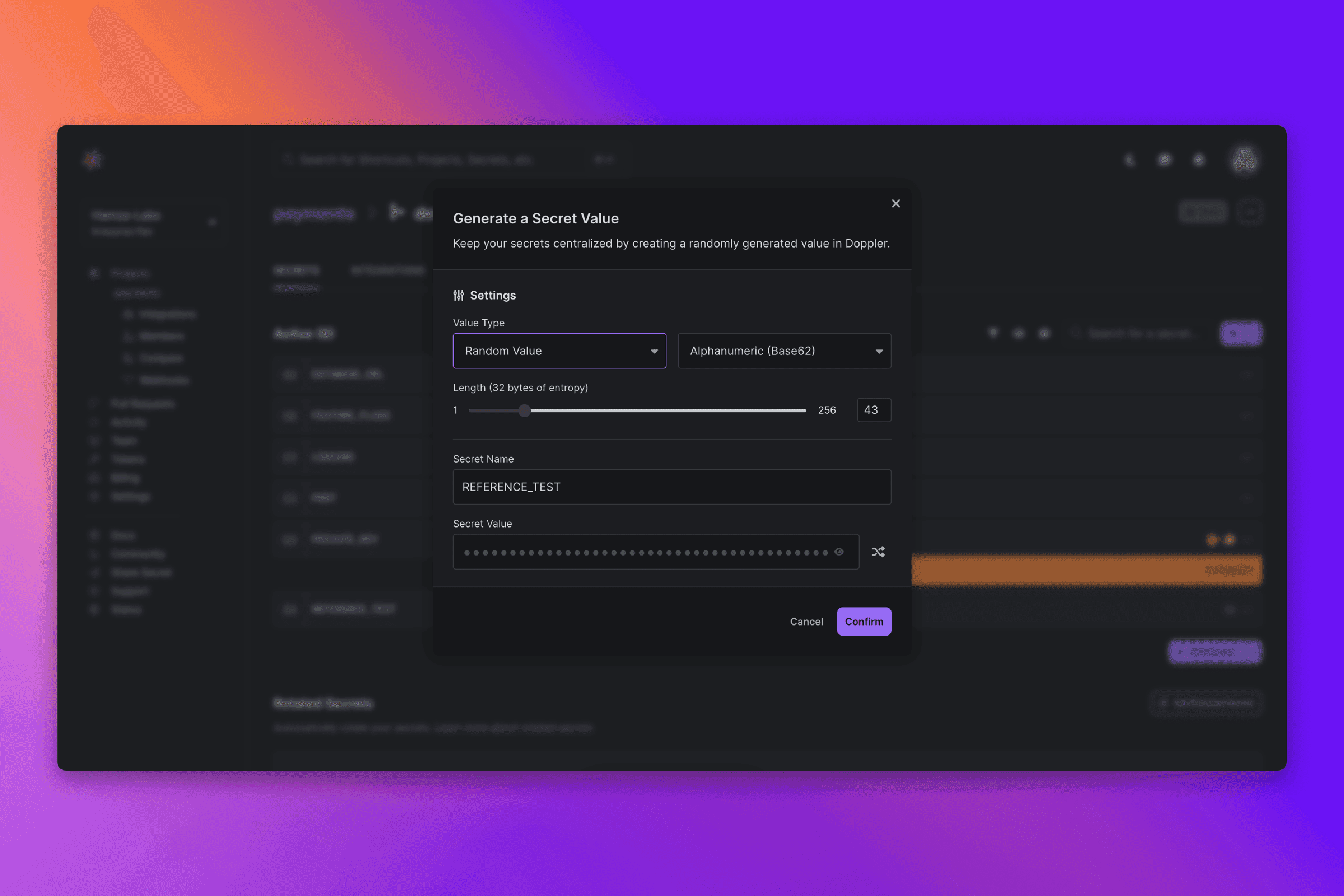This screenshot has height=896, width=1344.
Task: Click the length slider handle
Action: (524, 410)
